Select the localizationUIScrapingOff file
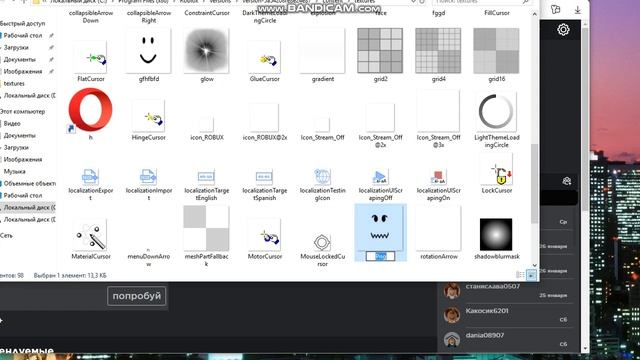Viewport: 640px width, 360px height. [x=380, y=176]
